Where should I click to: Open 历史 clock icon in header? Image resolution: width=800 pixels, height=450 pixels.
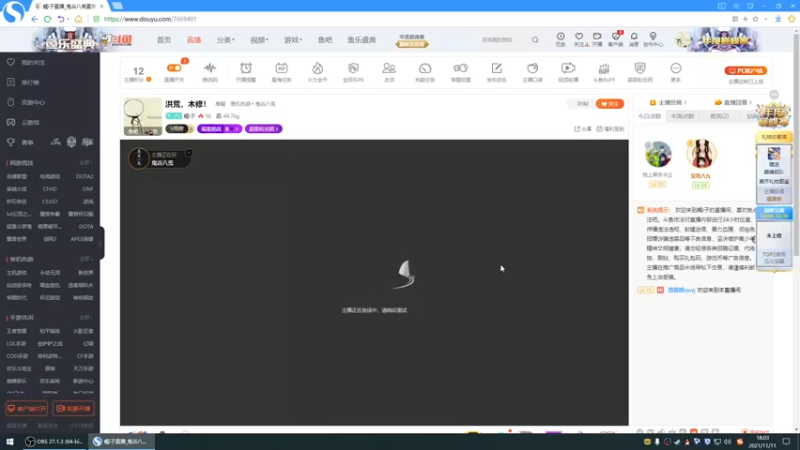tap(560, 37)
